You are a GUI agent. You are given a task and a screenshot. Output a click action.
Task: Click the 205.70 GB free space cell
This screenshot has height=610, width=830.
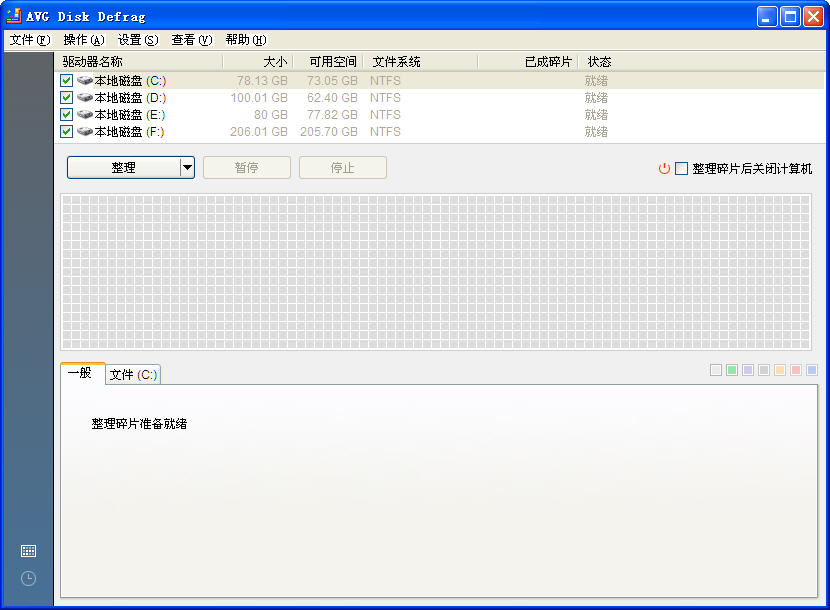tap(329, 131)
